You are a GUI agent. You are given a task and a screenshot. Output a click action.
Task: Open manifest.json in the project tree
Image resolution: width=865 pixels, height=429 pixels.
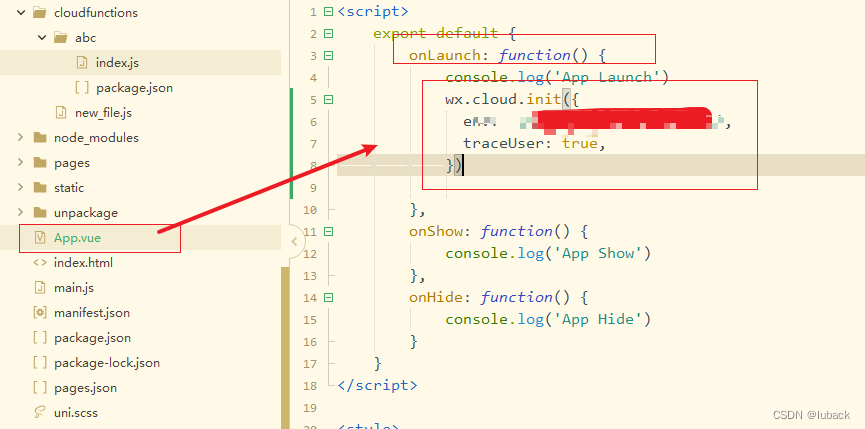coord(92,313)
